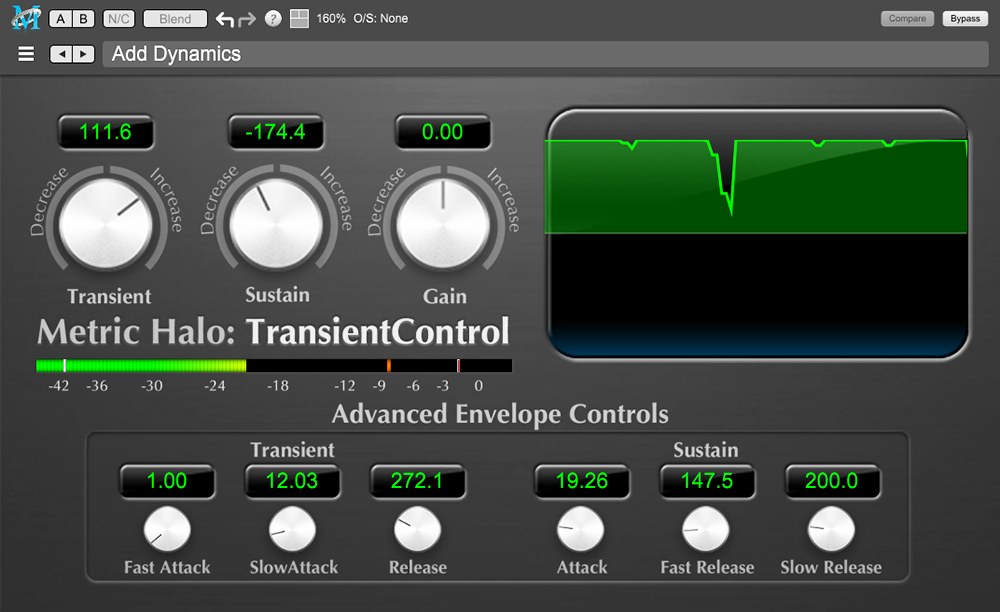The image size is (1000, 612).
Task: Open help with the question mark icon
Action: (273, 19)
